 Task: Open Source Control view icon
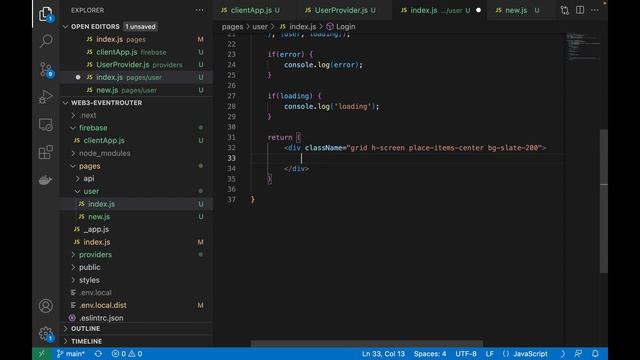pos(46,69)
